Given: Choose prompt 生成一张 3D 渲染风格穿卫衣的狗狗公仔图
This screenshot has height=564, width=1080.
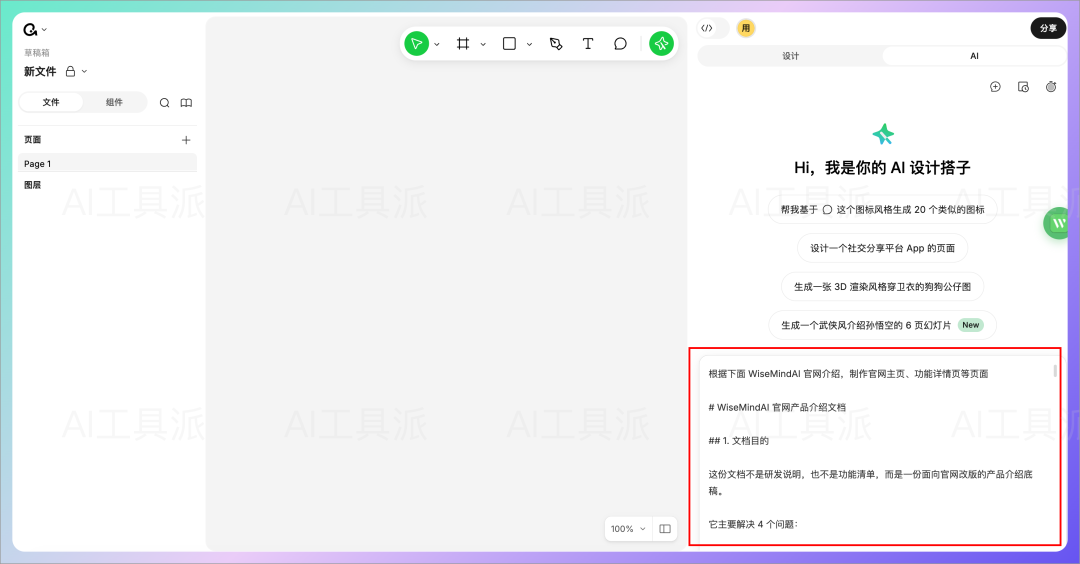Looking at the screenshot, I should click(882, 286).
